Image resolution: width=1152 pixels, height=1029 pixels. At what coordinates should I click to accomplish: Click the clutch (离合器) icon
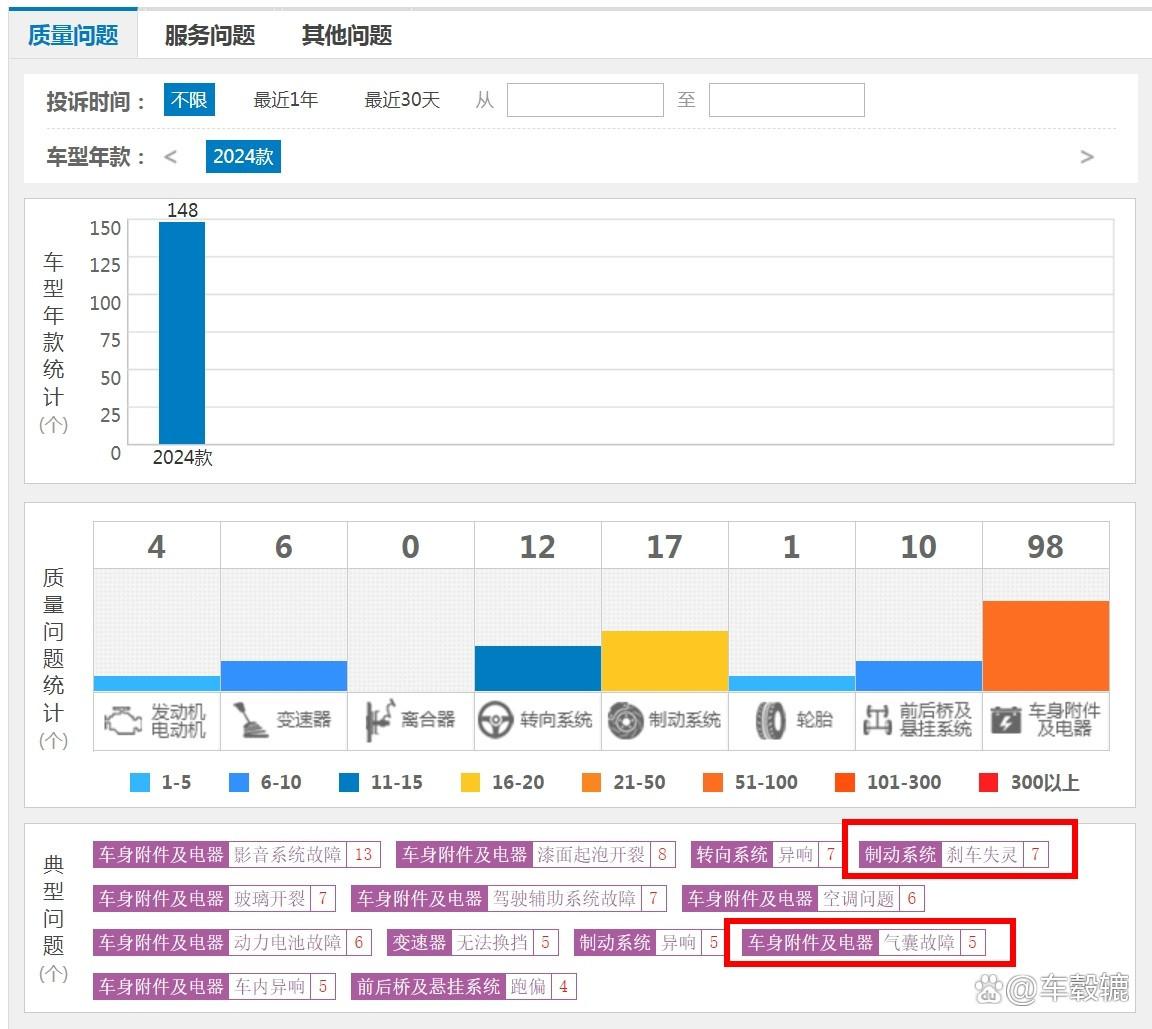pyautogui.click(x=380, y=720)
